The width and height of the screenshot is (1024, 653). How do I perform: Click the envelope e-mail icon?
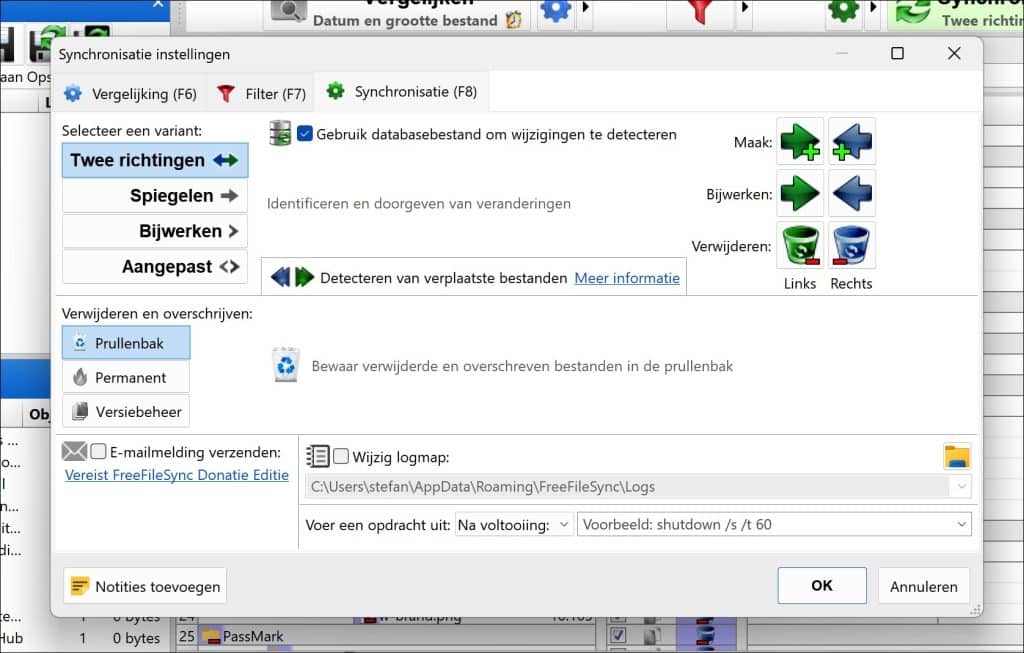[74, 451]
